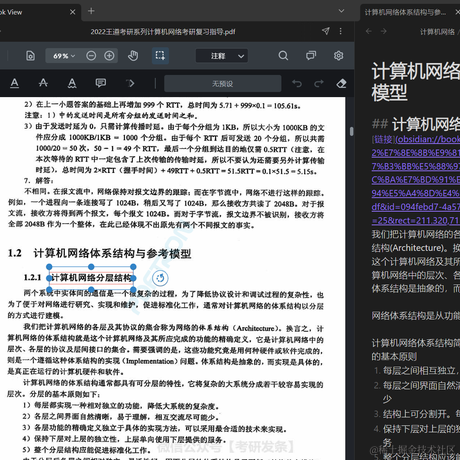Click heading 1.2 计算机网络体系结构与参考模型
460x460 pixels.
[x=99, y=253]
